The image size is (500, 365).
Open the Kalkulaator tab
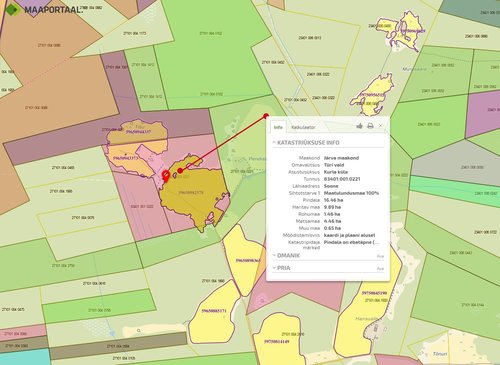(x=303, y=127)
